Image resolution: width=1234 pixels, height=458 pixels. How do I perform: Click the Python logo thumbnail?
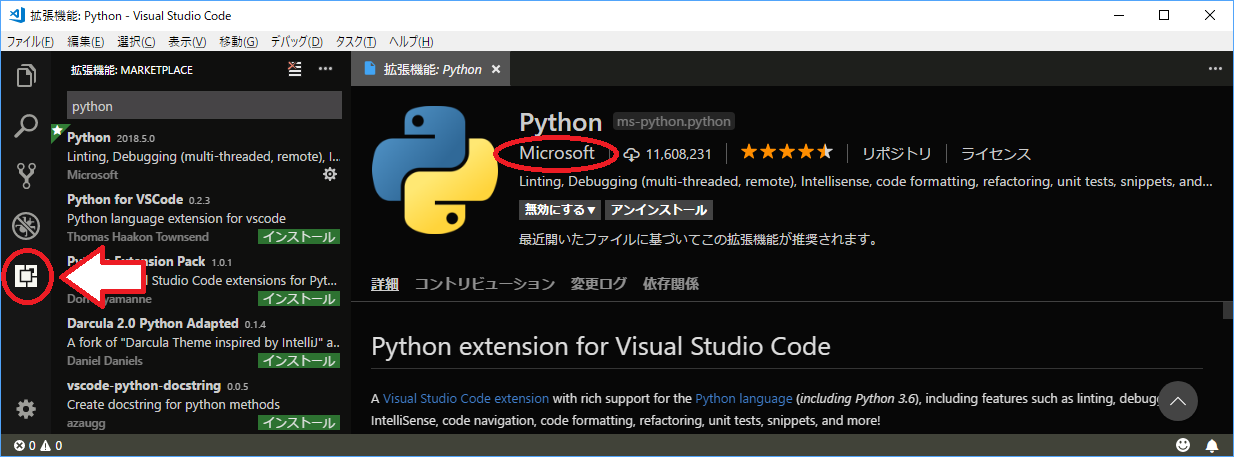433,170
